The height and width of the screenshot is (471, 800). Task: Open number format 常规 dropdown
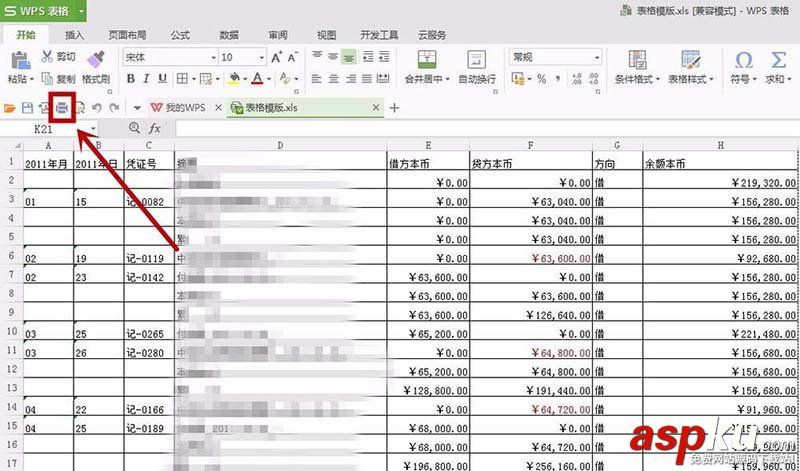[x=597, y=58]
